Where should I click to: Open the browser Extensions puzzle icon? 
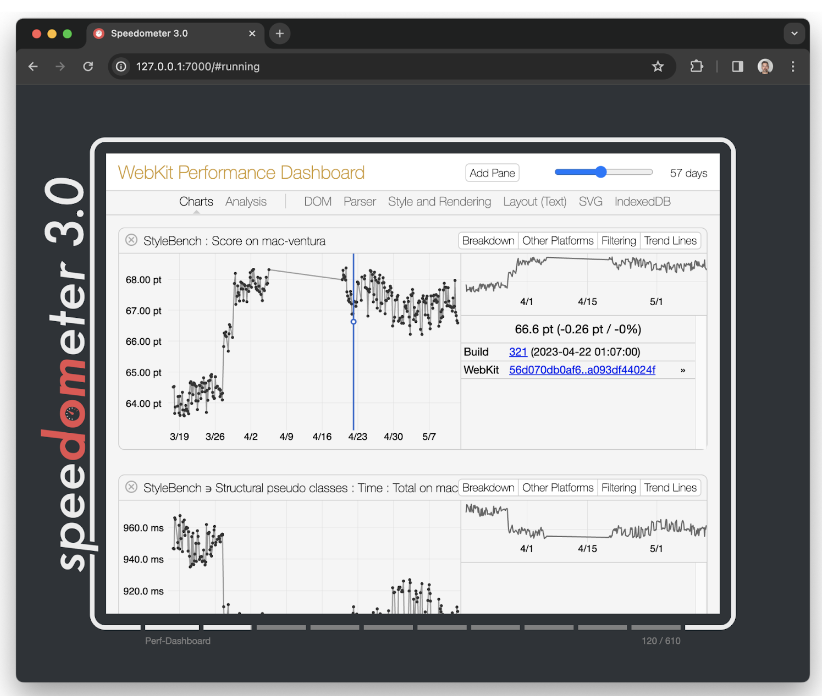[x=696, y=67]
